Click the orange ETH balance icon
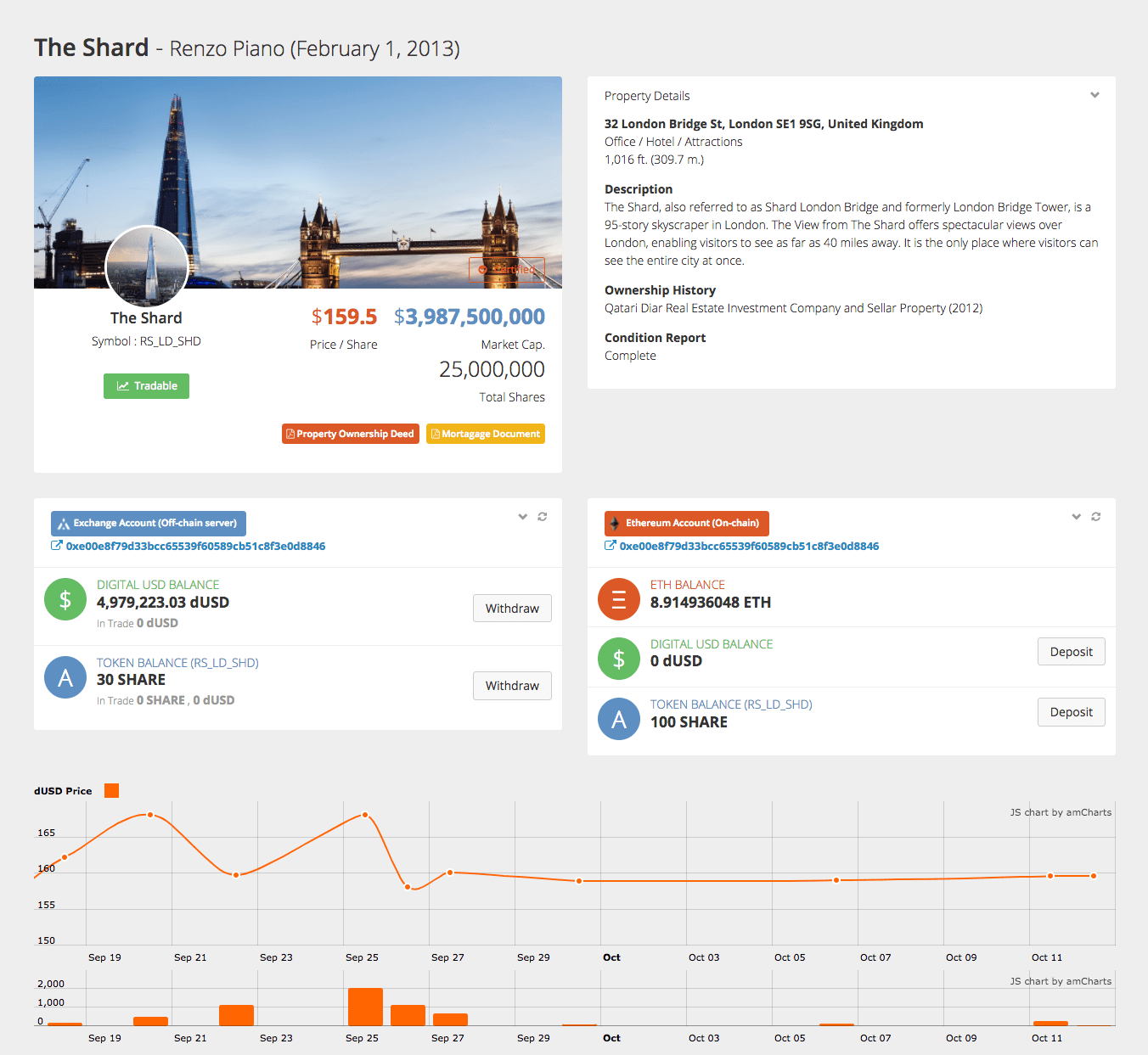Screen dimensions: 1148x1055 click(619, 599)
